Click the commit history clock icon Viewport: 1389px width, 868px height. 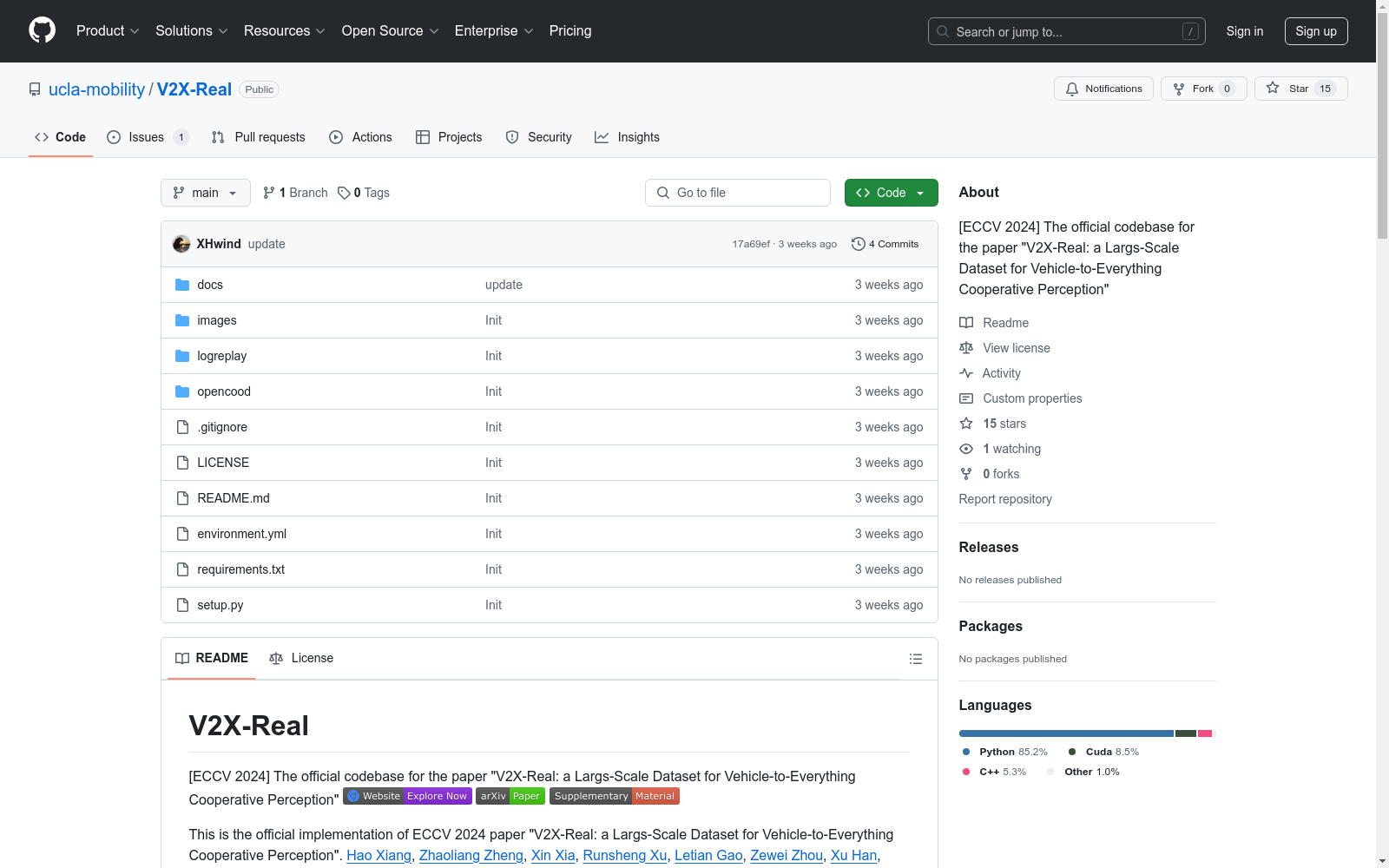click(x=859, y=244)
